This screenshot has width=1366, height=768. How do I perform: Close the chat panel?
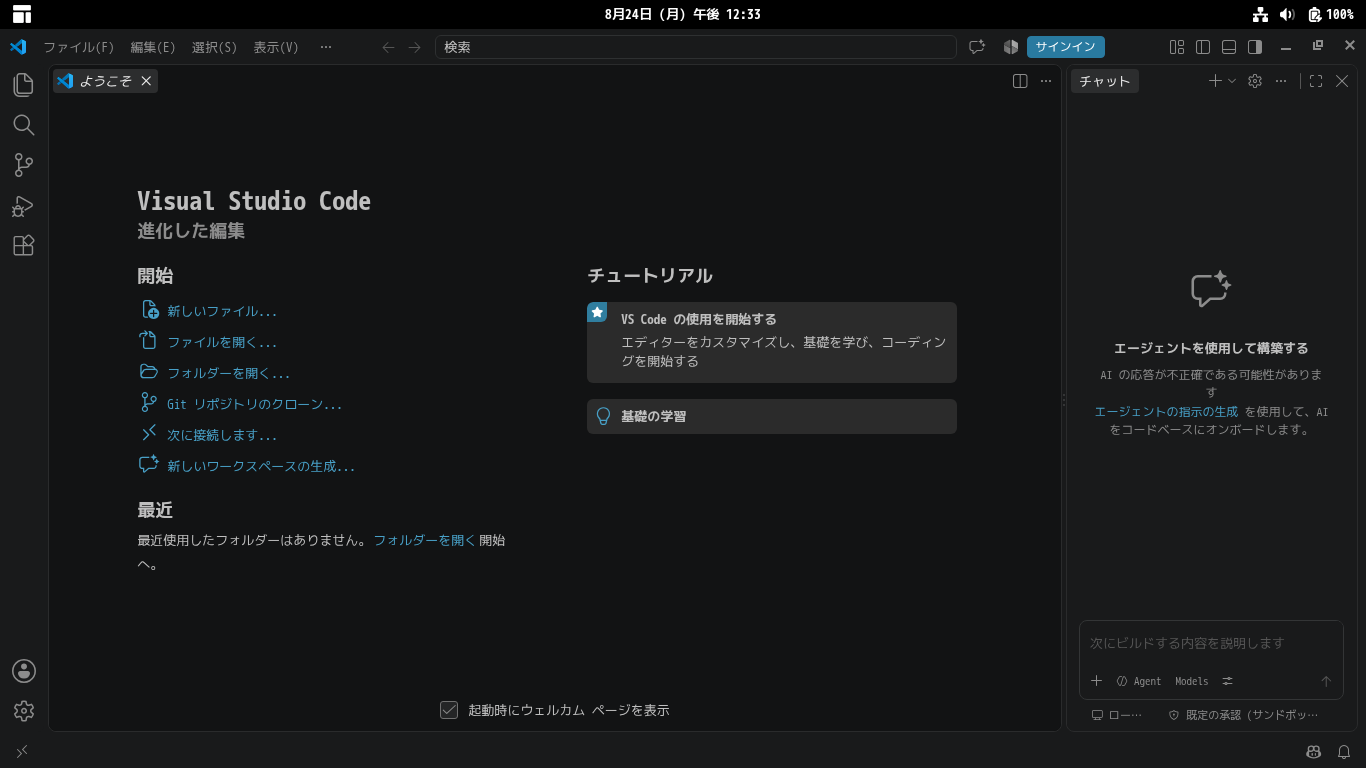(1342, 81)
